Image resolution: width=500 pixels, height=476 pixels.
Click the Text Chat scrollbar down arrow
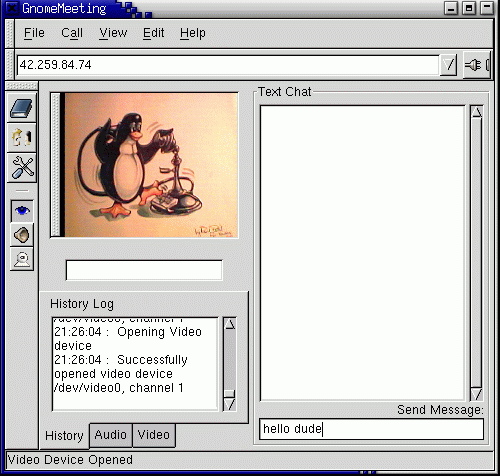[476, 394]
